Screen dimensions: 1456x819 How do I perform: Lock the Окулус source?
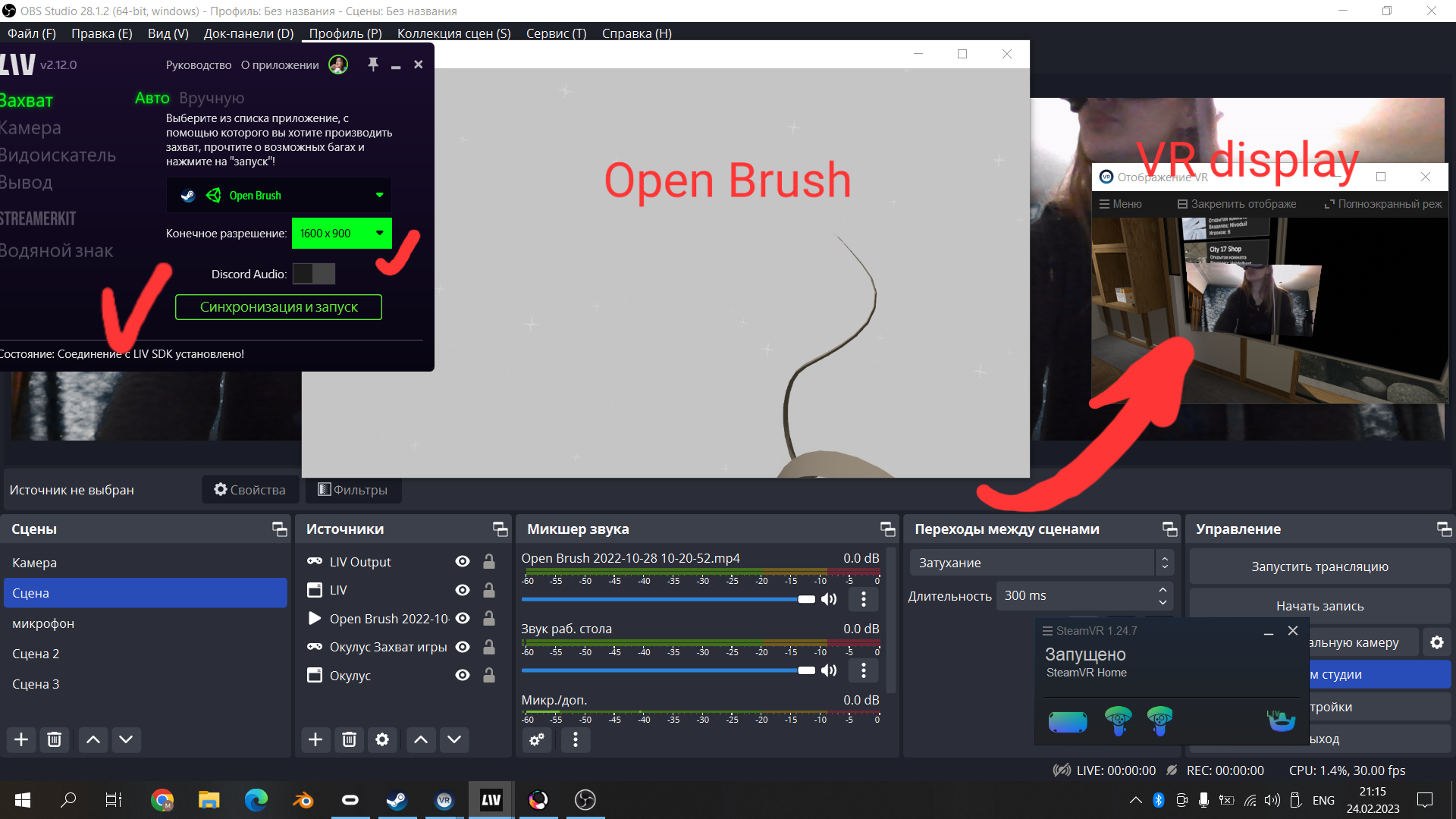tap(489, 675)
